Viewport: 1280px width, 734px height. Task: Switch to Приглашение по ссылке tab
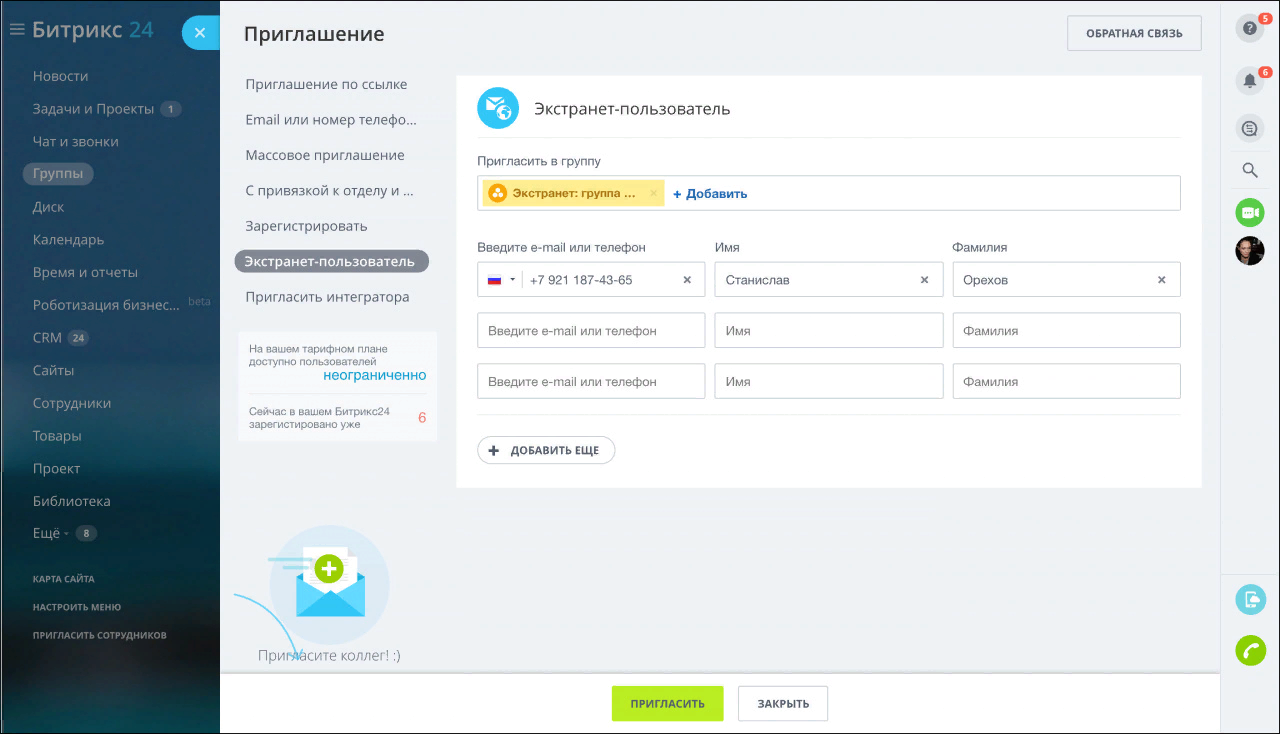click(x=326, y=85)
